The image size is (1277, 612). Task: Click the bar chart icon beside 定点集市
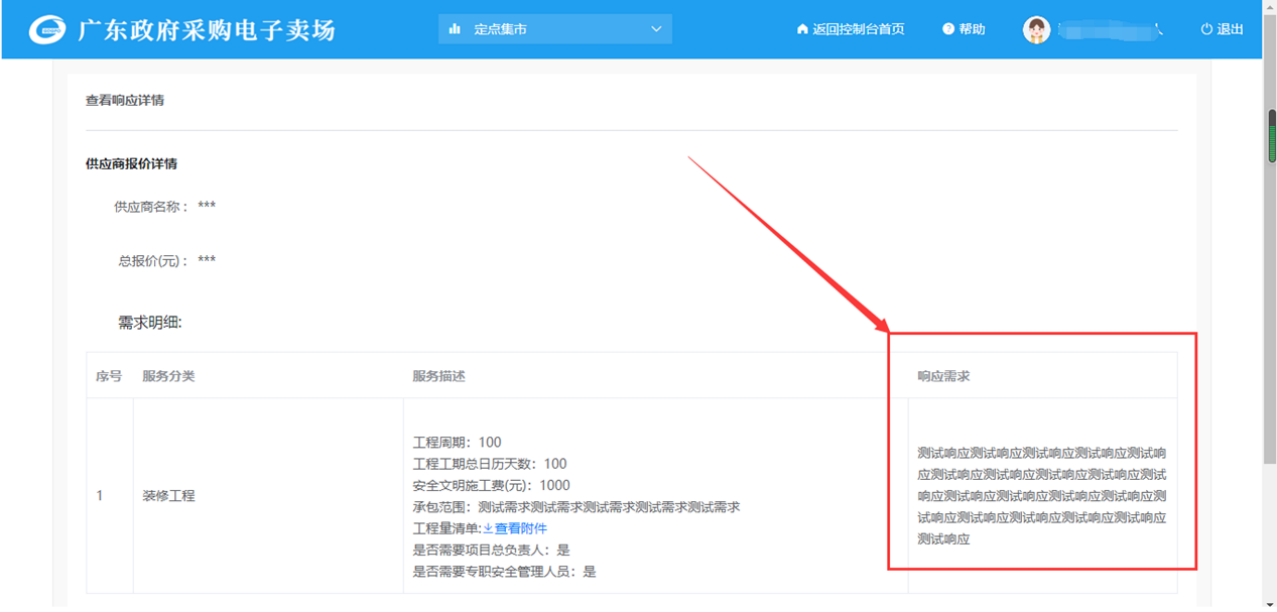point(455,30)
